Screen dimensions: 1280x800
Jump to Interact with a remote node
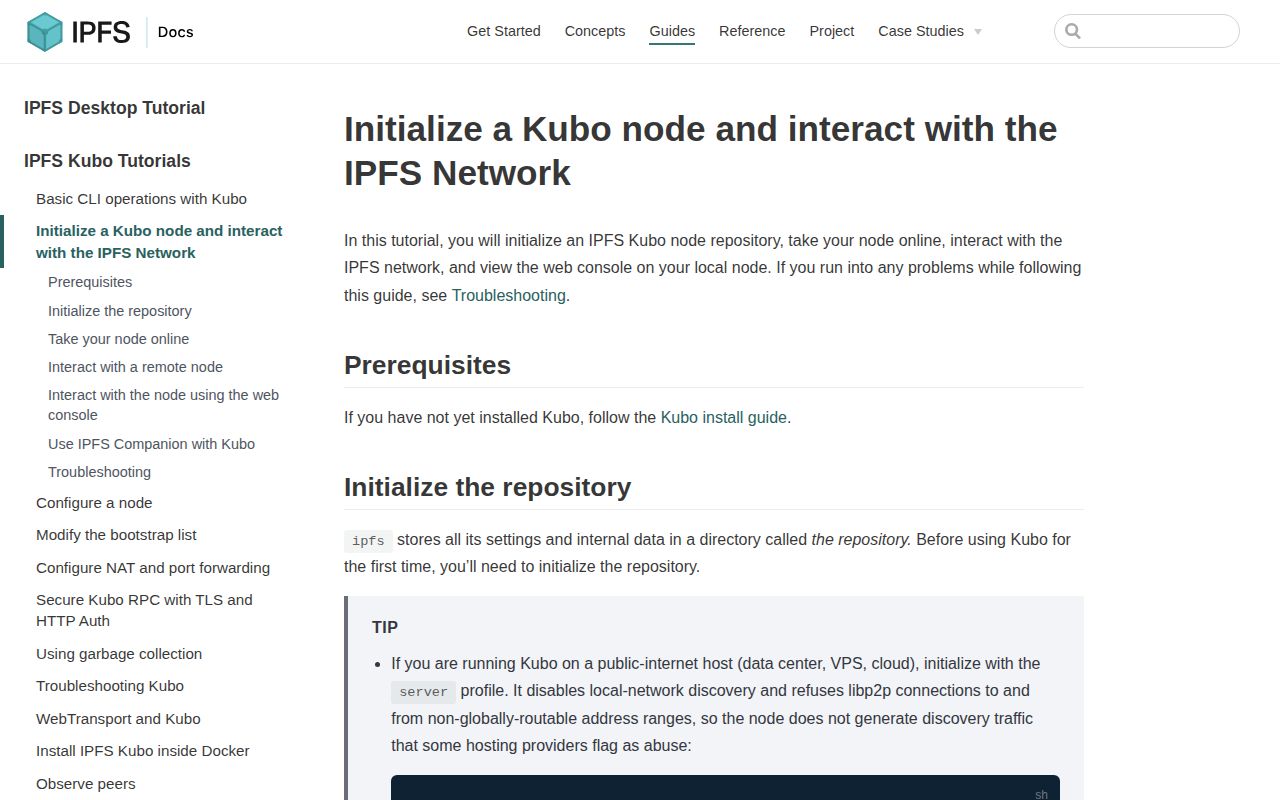coord(135,367)
